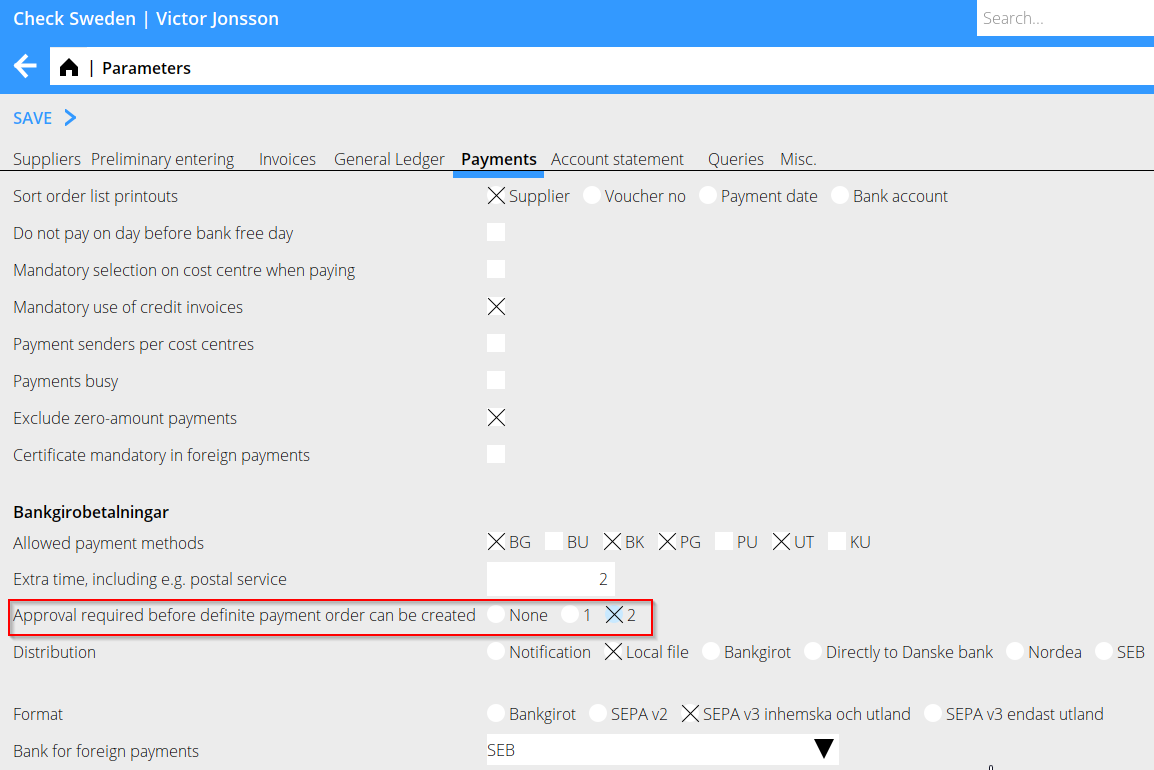
Task: Click the back arrow icon
Action: pyautogui.click(x=25, y=67)
